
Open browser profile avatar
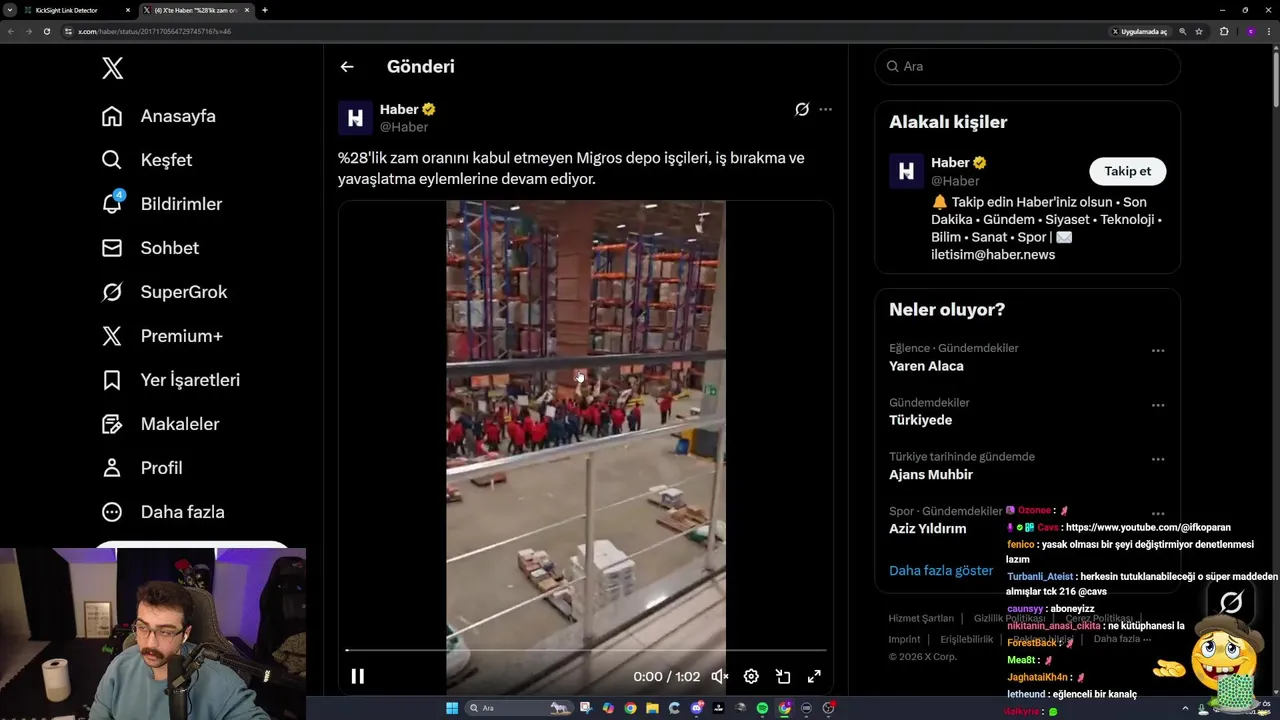point(1251,31)
